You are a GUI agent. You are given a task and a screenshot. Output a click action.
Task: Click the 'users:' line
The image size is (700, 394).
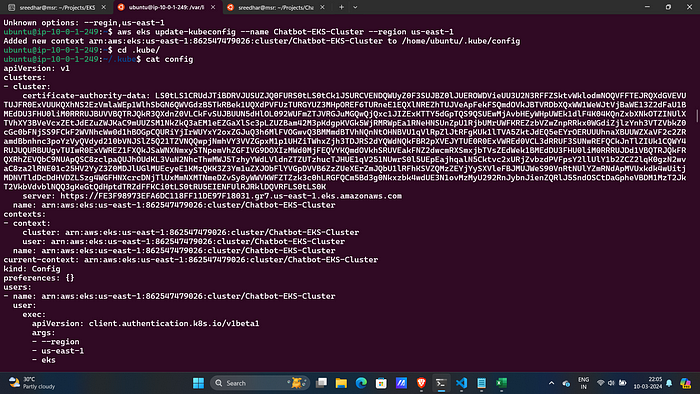[17, 287]
